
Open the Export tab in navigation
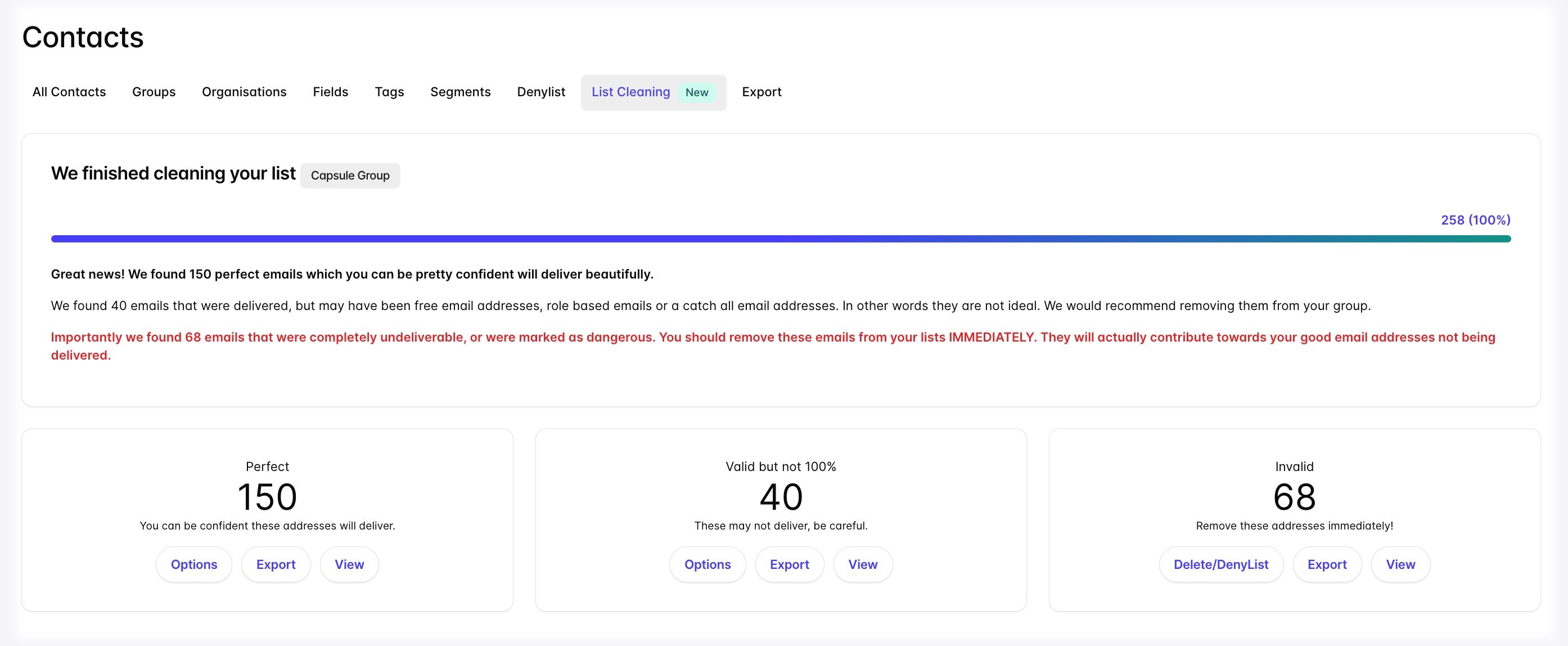pyautogui.click(x=761, y=92)
